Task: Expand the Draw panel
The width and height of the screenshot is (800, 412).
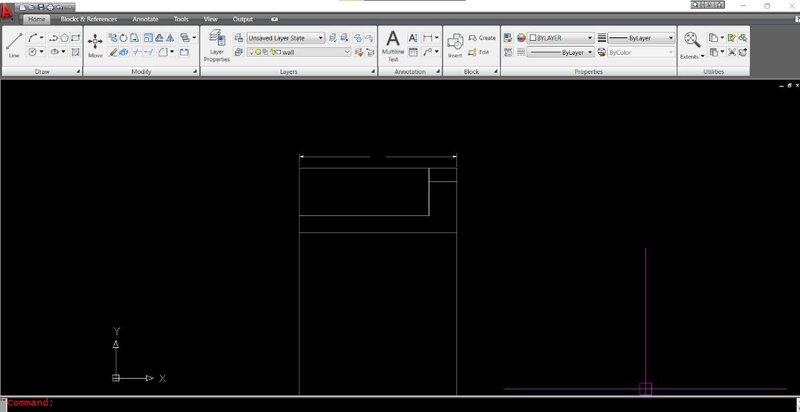Action: click(x=78, y=72)
